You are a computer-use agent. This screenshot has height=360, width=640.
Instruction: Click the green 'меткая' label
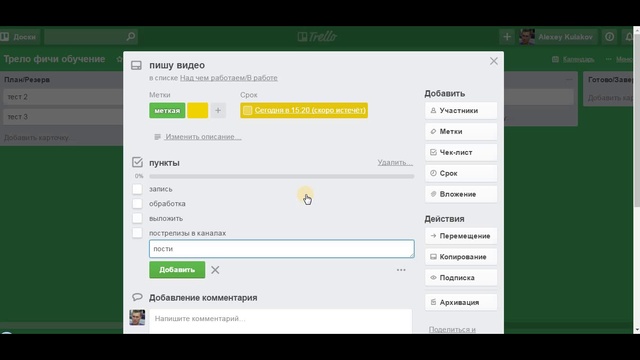pyautogui.click(x=167, y=111)
